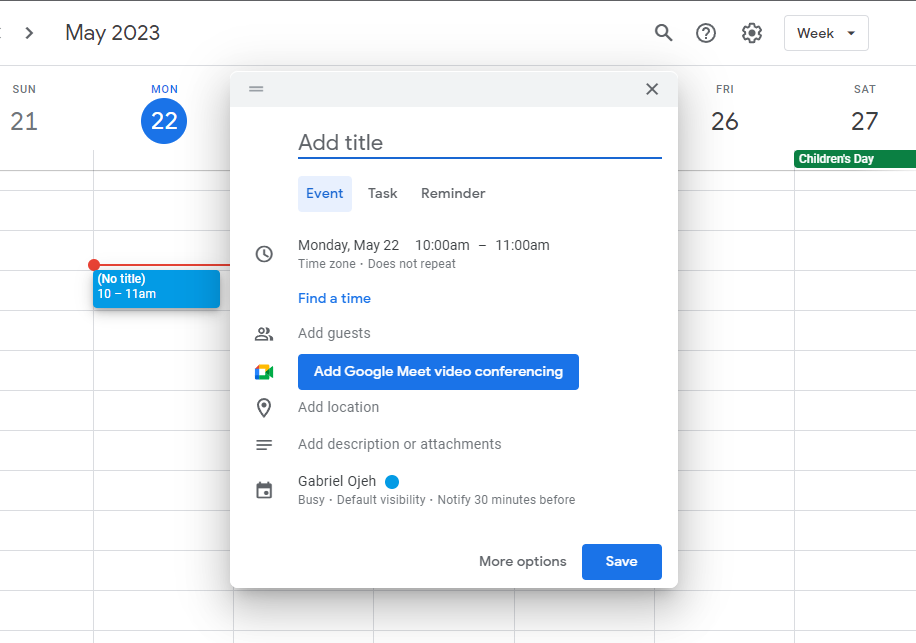Select the Event tab
The height and width of the screenshot is (643, 916).
point(324,193)
